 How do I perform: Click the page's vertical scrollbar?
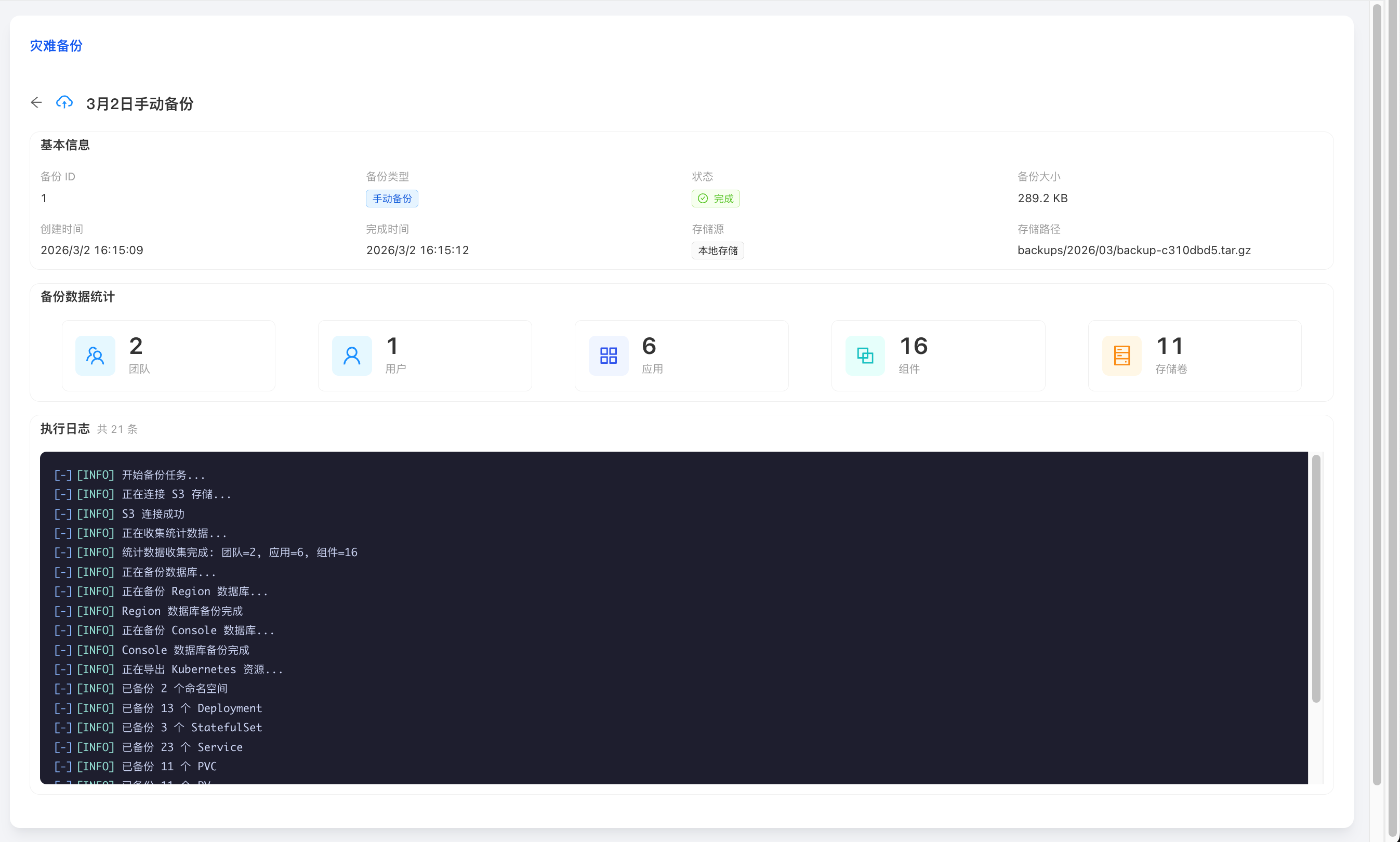[x=1376, y=397]
